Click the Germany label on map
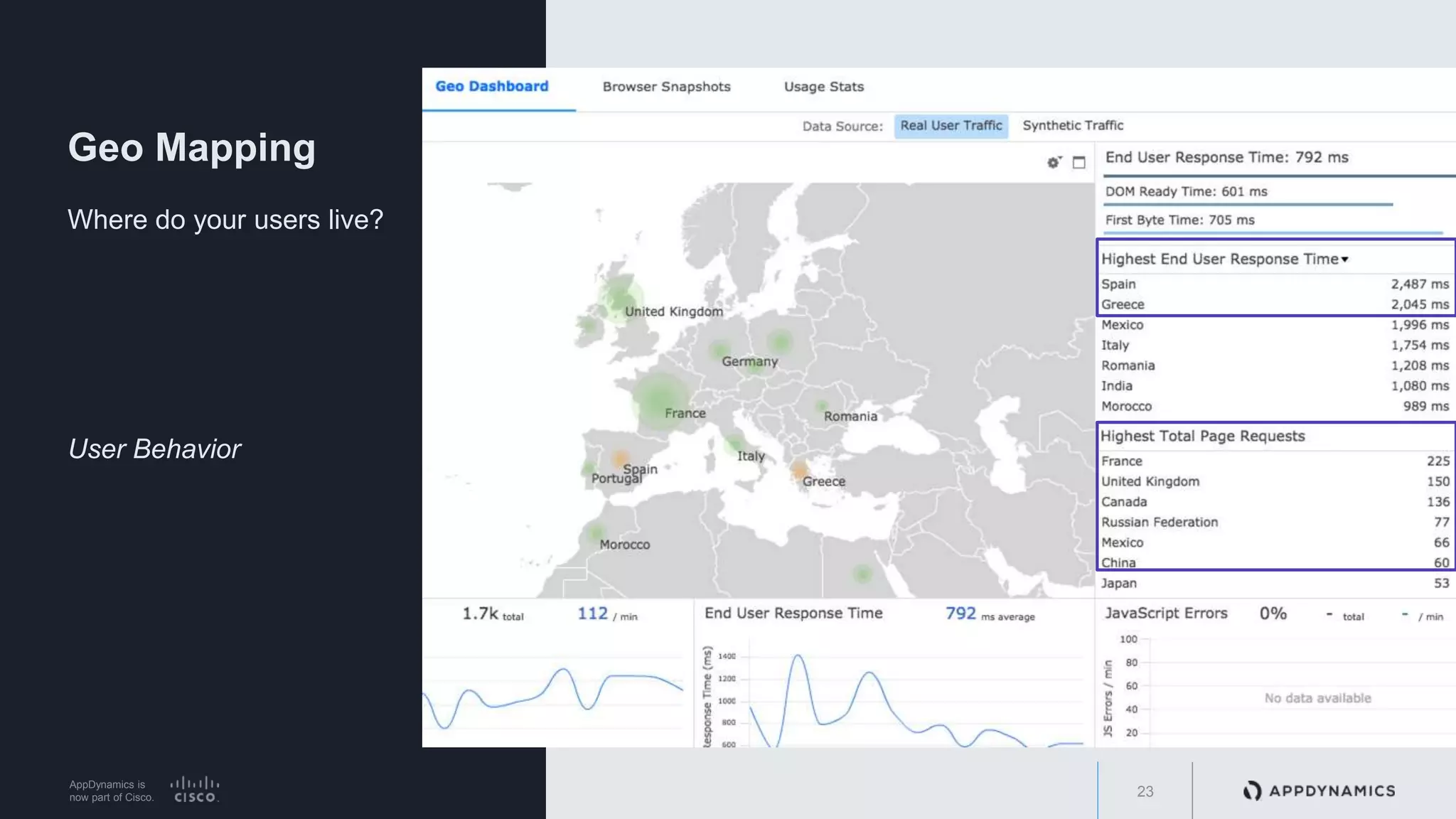 pyautogui.click(x=750, y=361)
